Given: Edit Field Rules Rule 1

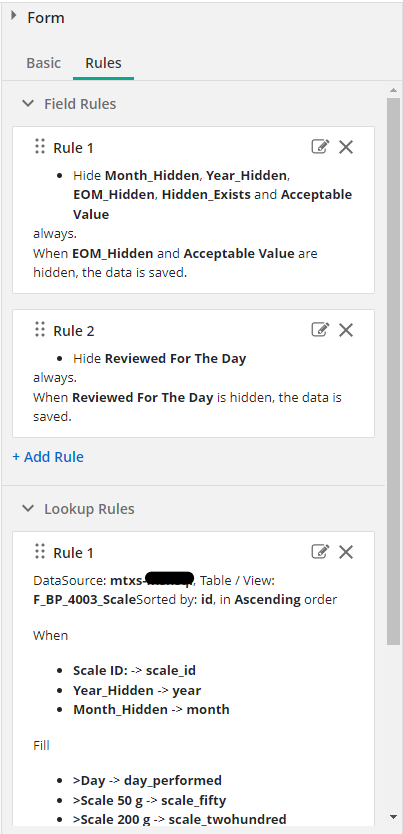Looking at the screenshot, I should pyautogui.click(x=320, y=147).
